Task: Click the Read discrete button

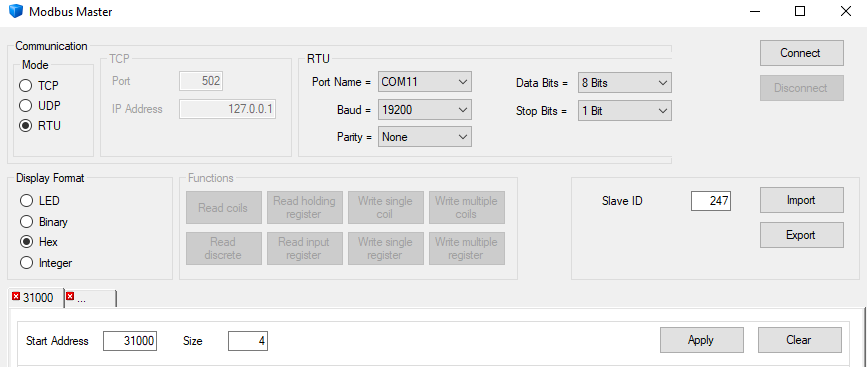Action: pos(223,249)
